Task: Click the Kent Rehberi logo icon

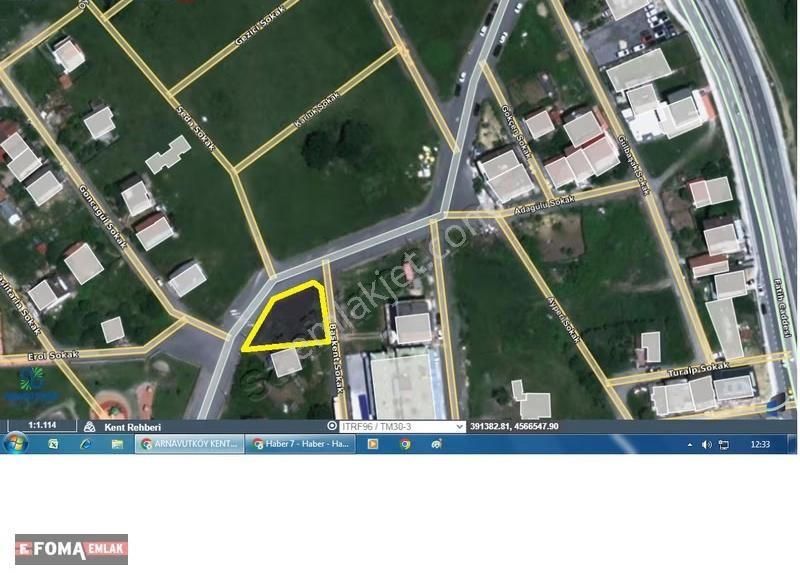Action: pyautogui.click(x=89, y=426)
